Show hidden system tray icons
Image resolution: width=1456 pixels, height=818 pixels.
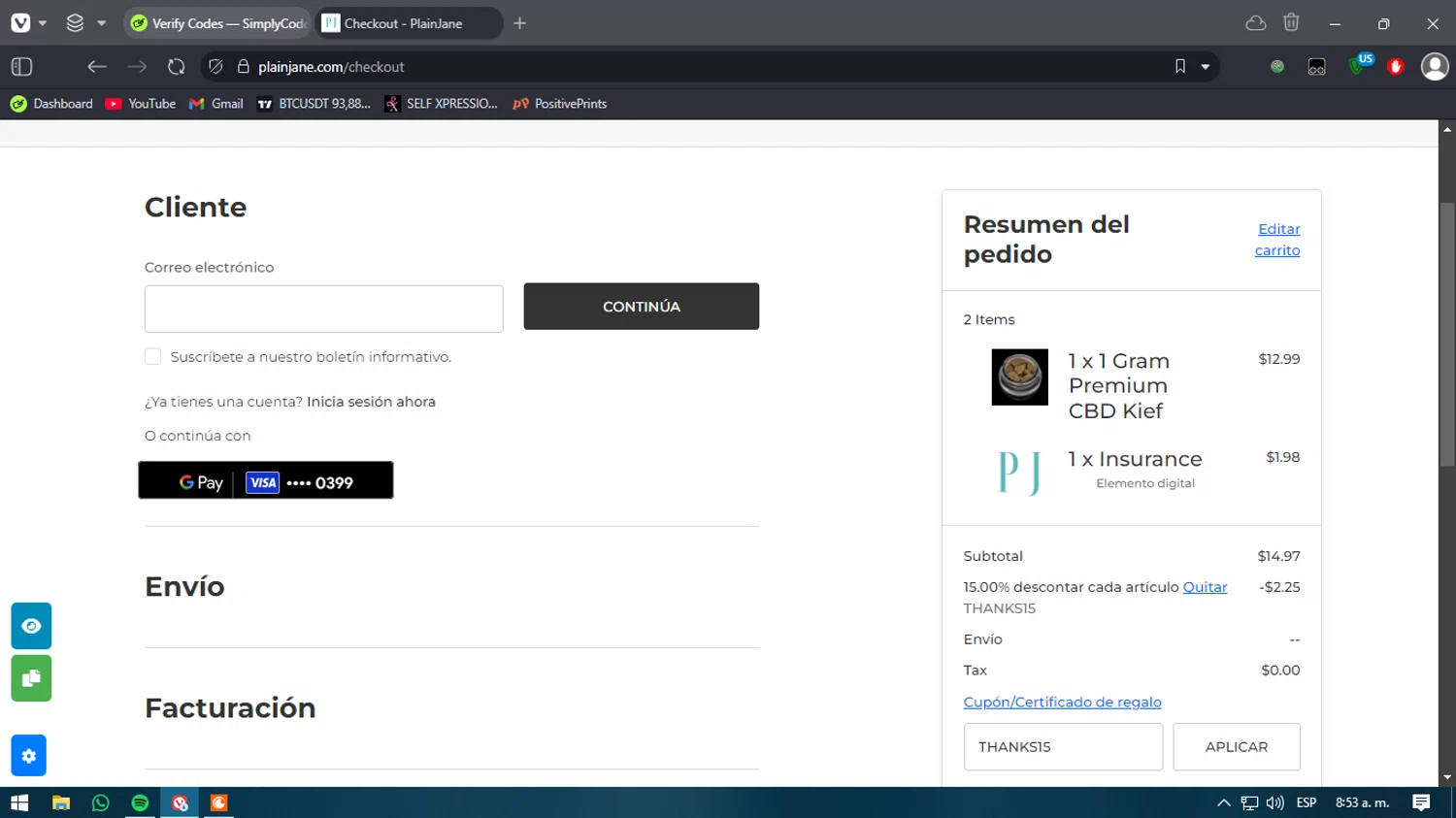pyautogui.click(x=1224, y=803)
